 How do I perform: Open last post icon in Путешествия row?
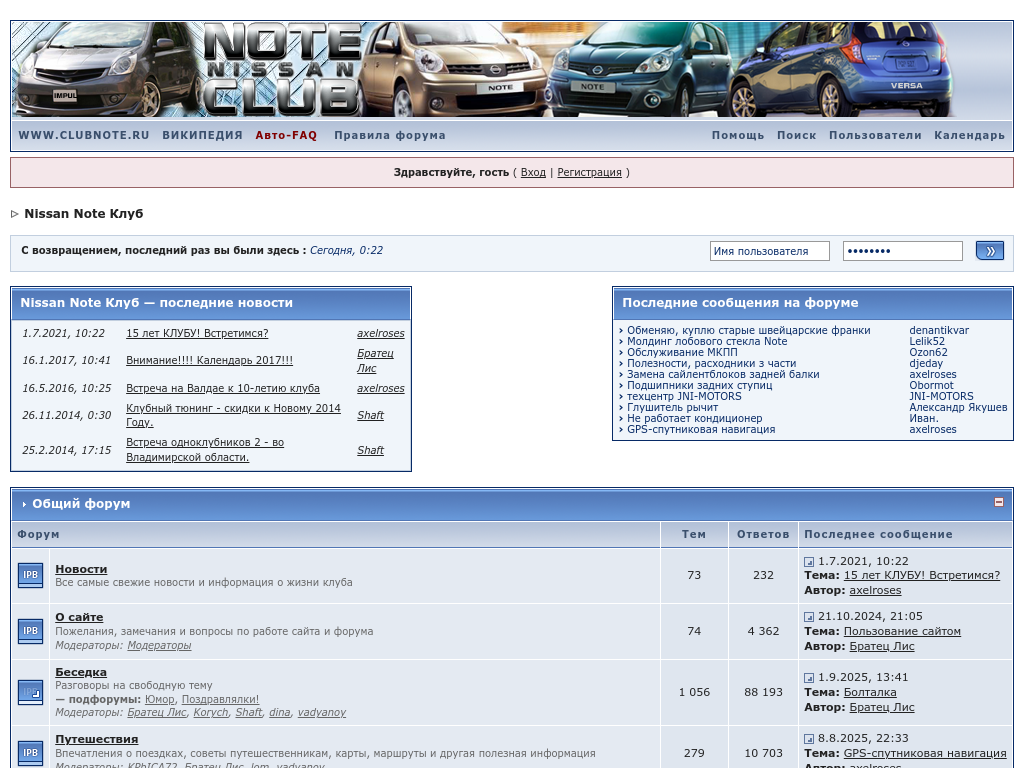(x=809, y=739)
